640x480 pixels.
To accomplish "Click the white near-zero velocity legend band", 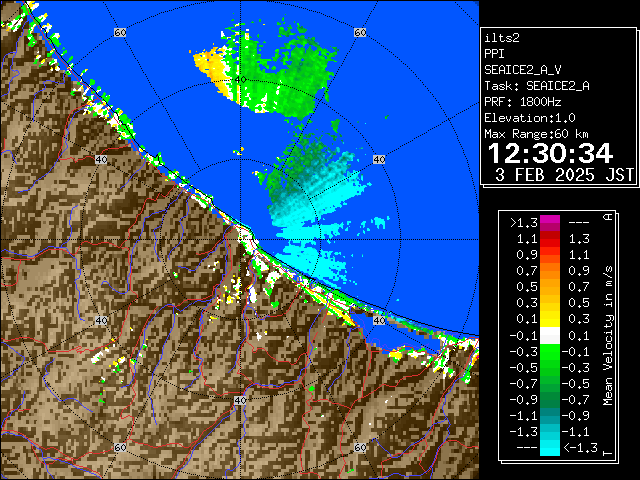I will [x=550, y=336].
